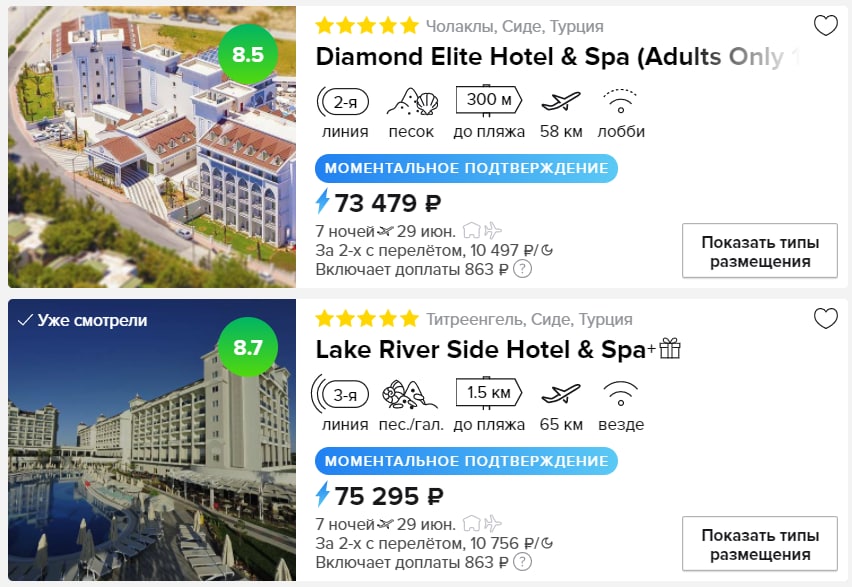This screenshot has width=852, height=587.
Task: Click the surcharge question mark for Lake River Side
Action: (522, 562)
